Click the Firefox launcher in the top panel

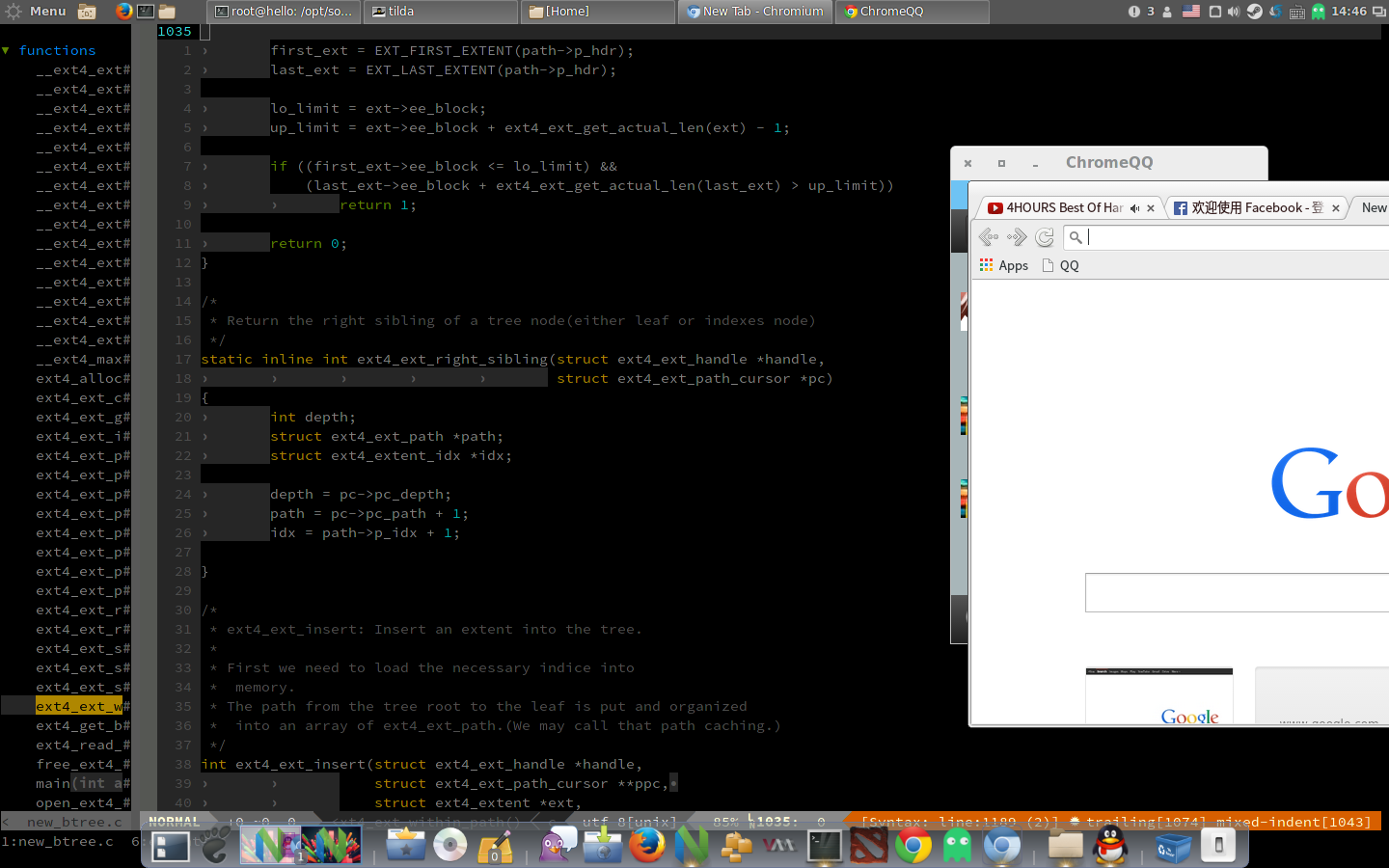pyautogui.click(x=123, y=12)
